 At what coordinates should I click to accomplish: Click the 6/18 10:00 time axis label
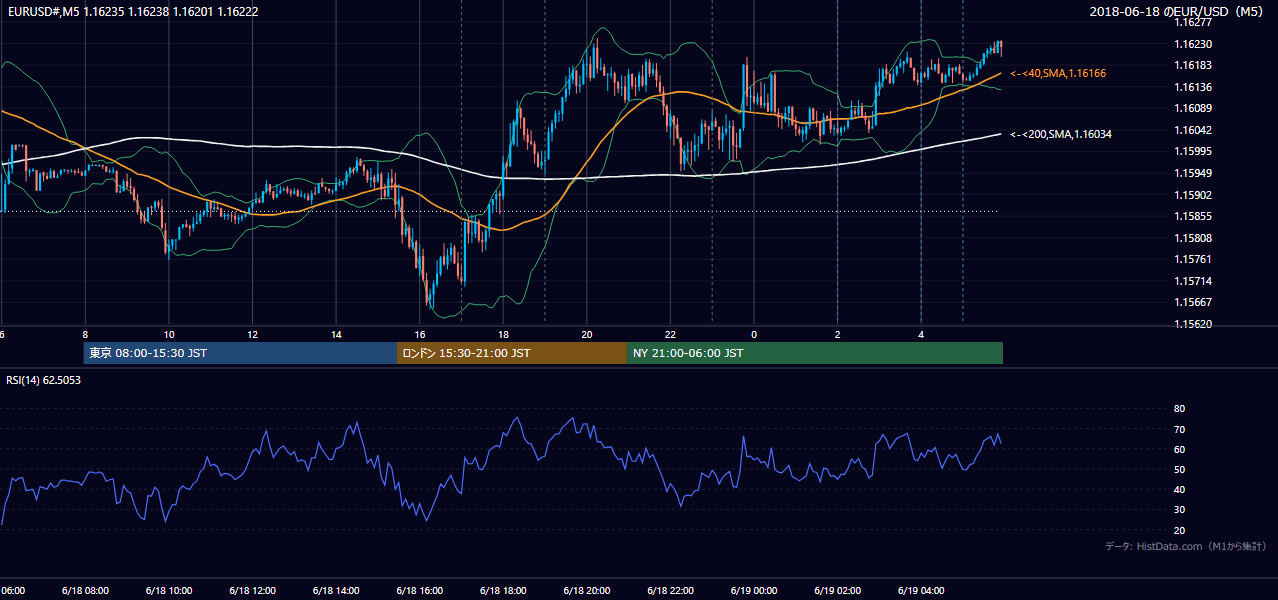coord(169,590)
